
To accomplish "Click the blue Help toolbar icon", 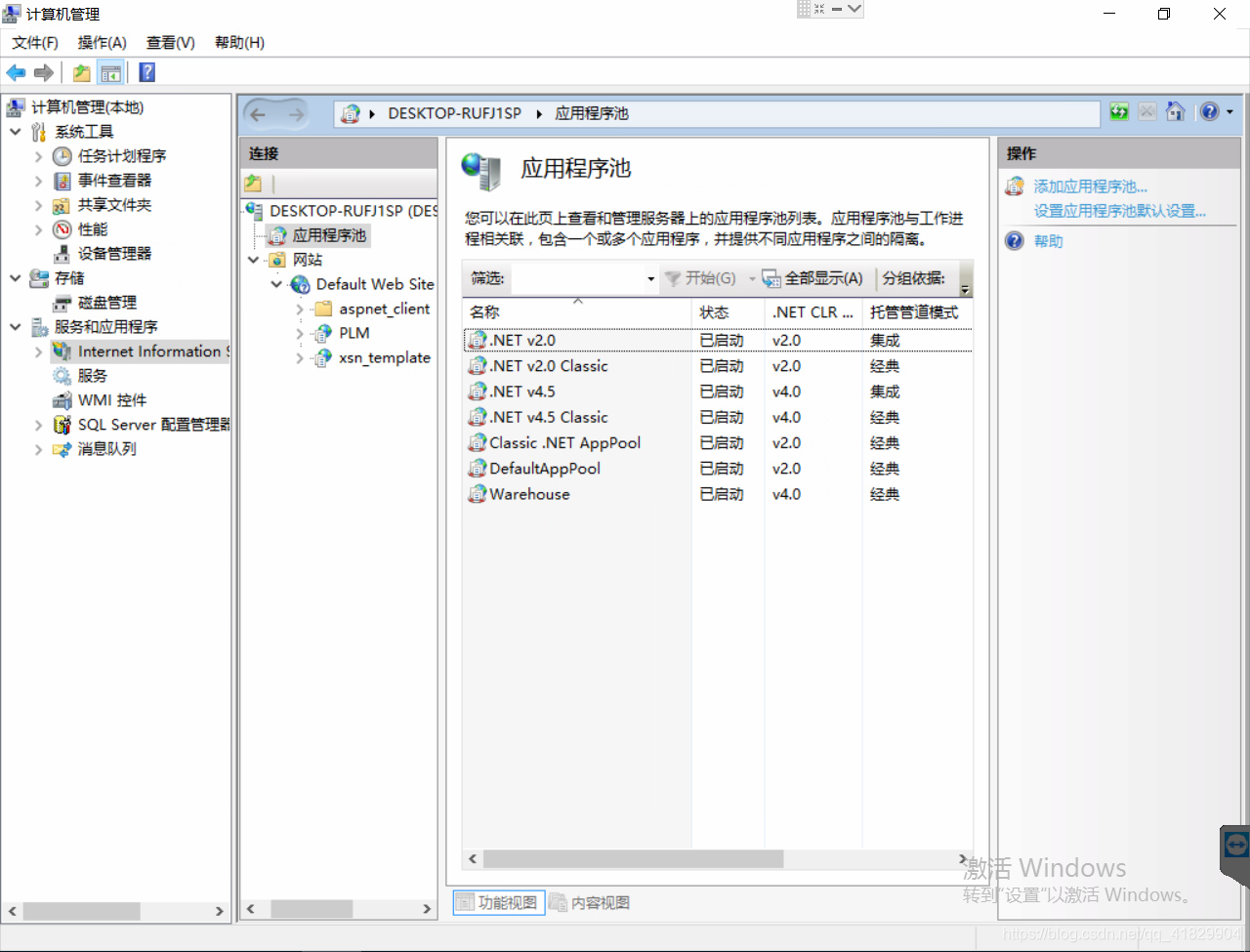I will (x=147, y=72).
